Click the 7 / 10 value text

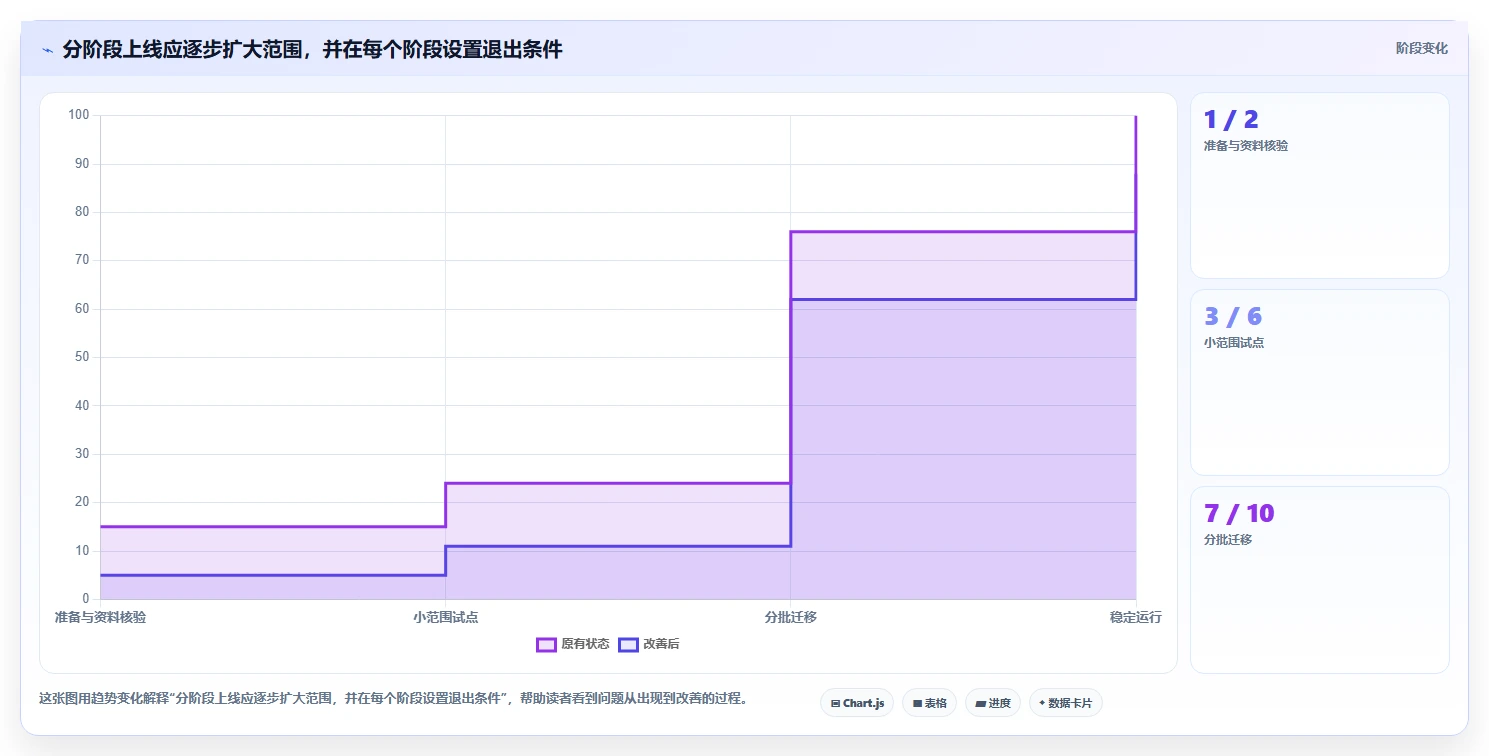tap(1239, 514)
